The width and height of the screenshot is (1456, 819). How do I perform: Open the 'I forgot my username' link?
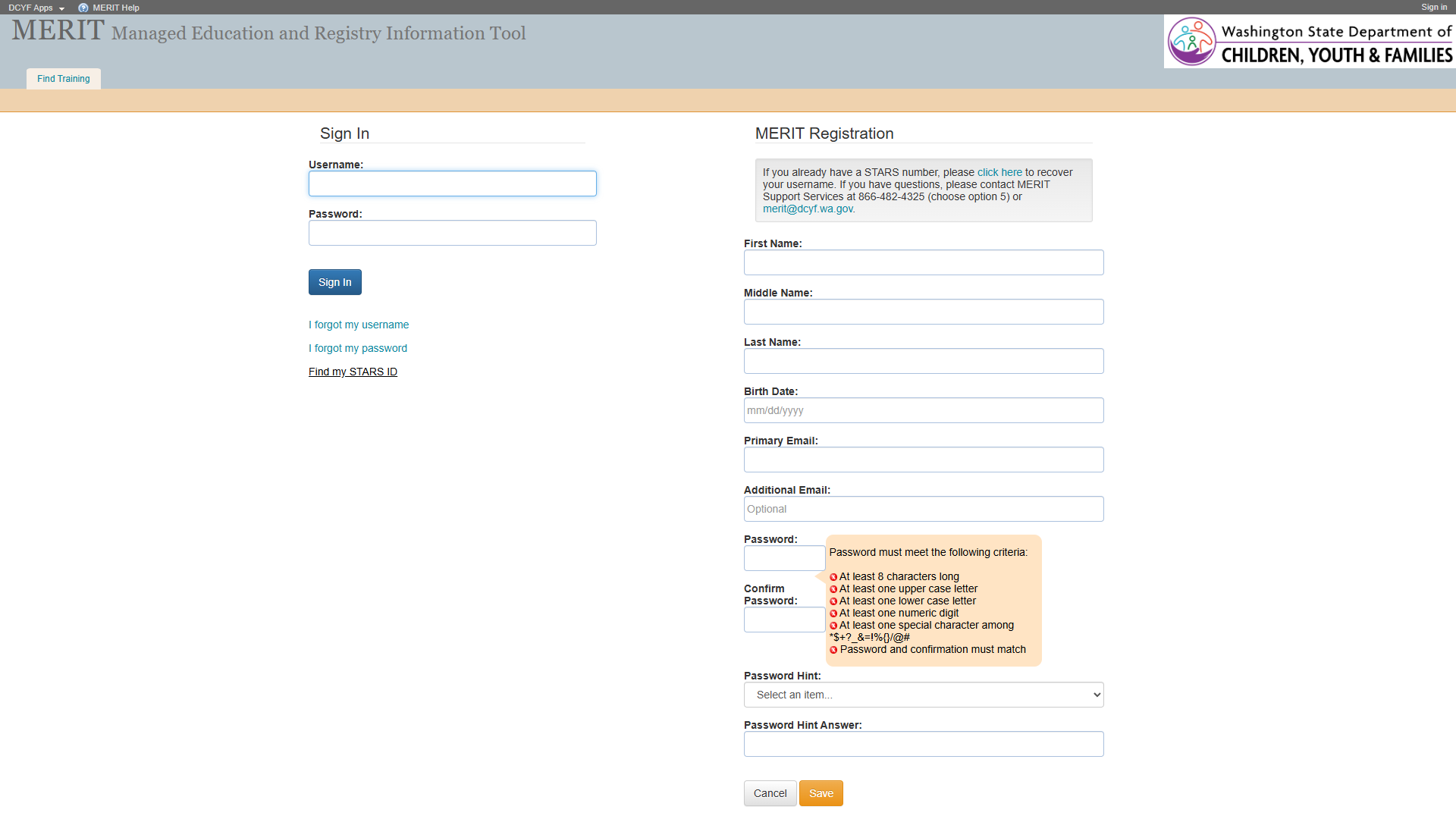coord(358,325)
